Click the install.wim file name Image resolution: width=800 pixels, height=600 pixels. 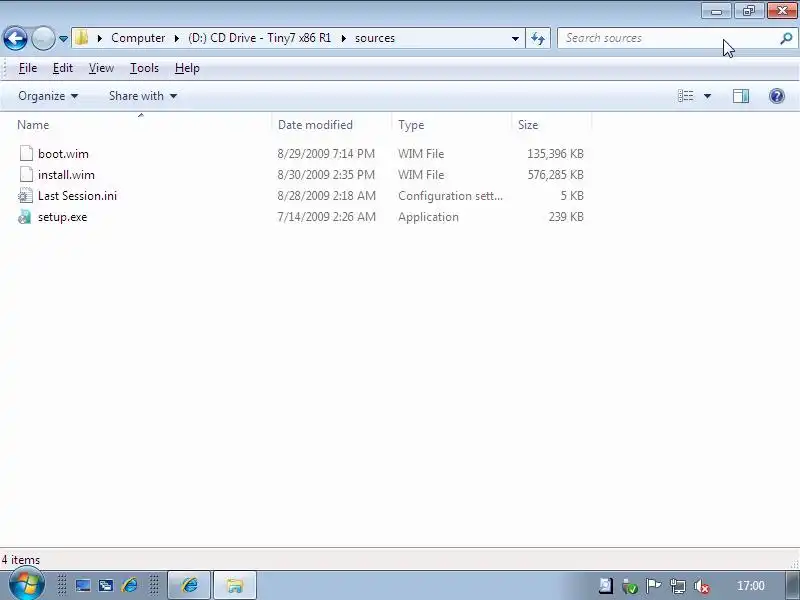click(x=66, y=175)
